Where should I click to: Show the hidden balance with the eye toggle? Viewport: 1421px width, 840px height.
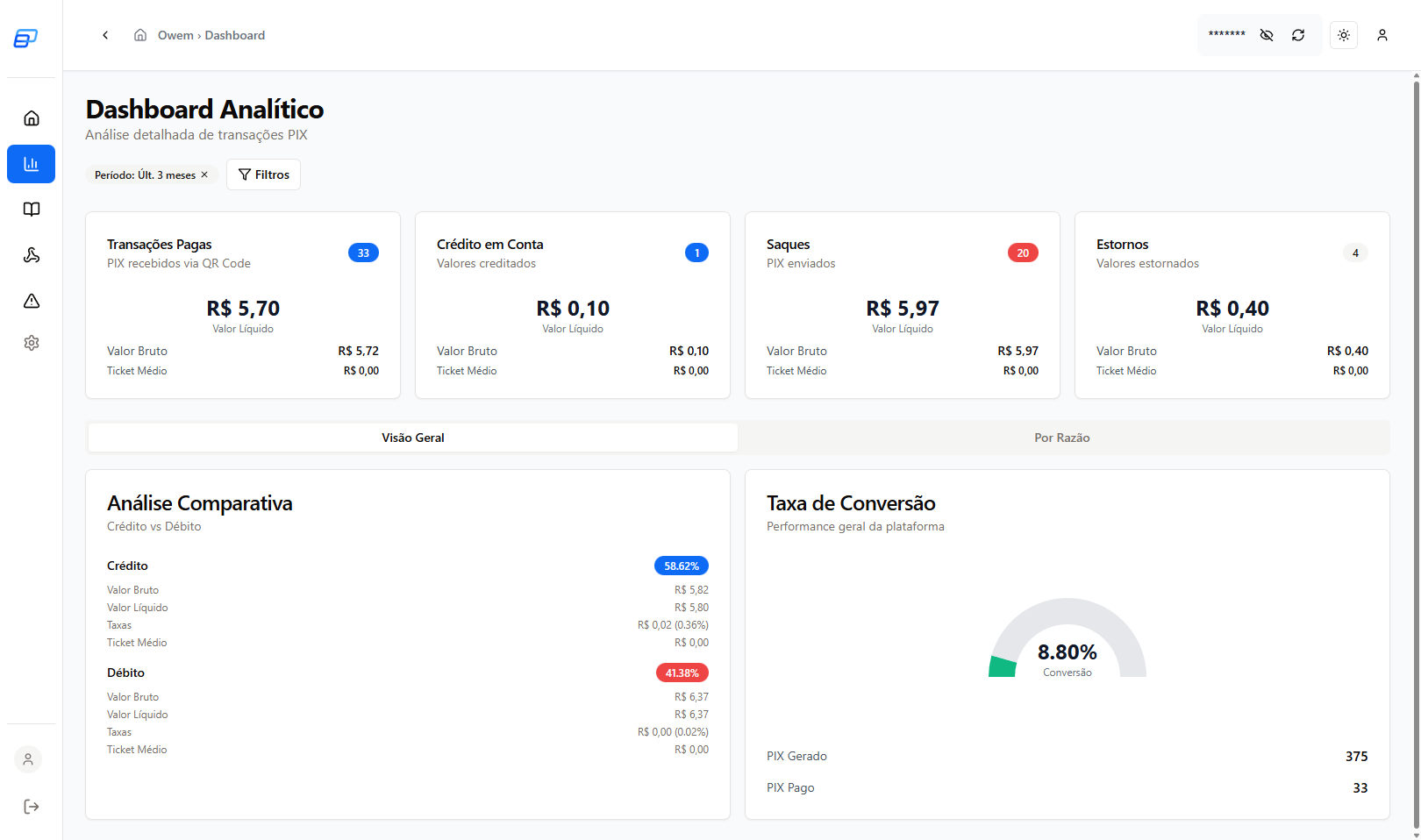point(1266,35)
